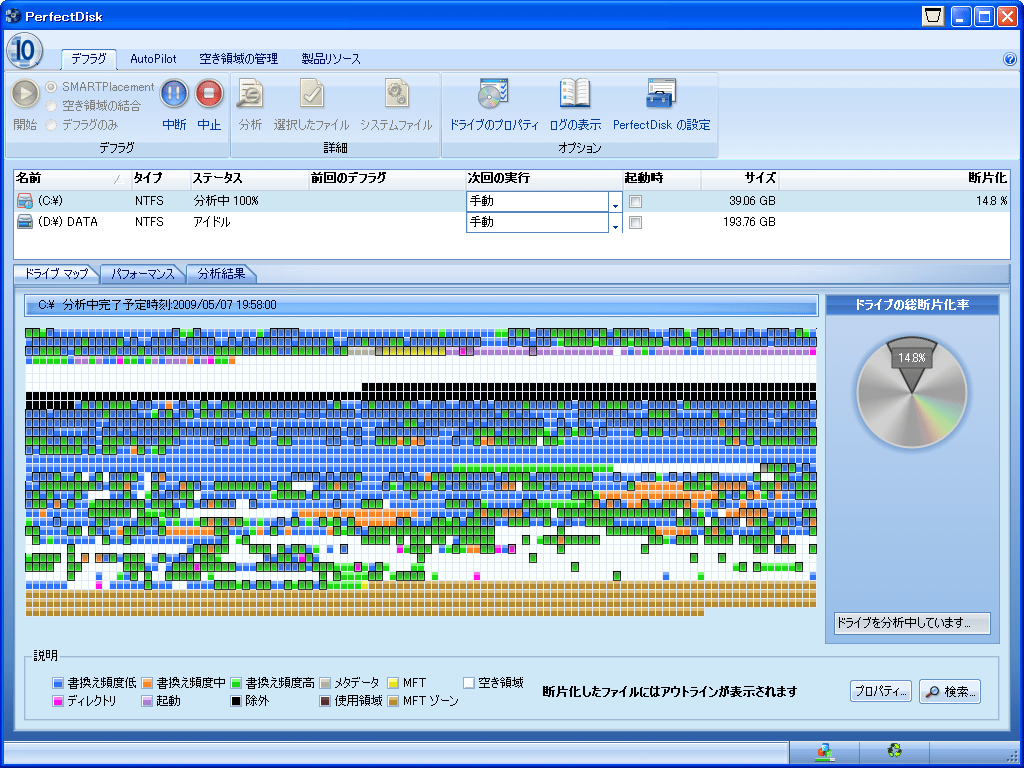The image size is (1024, 768).
Task: Open the 空き領域の管理 tab
Action: 238,59
